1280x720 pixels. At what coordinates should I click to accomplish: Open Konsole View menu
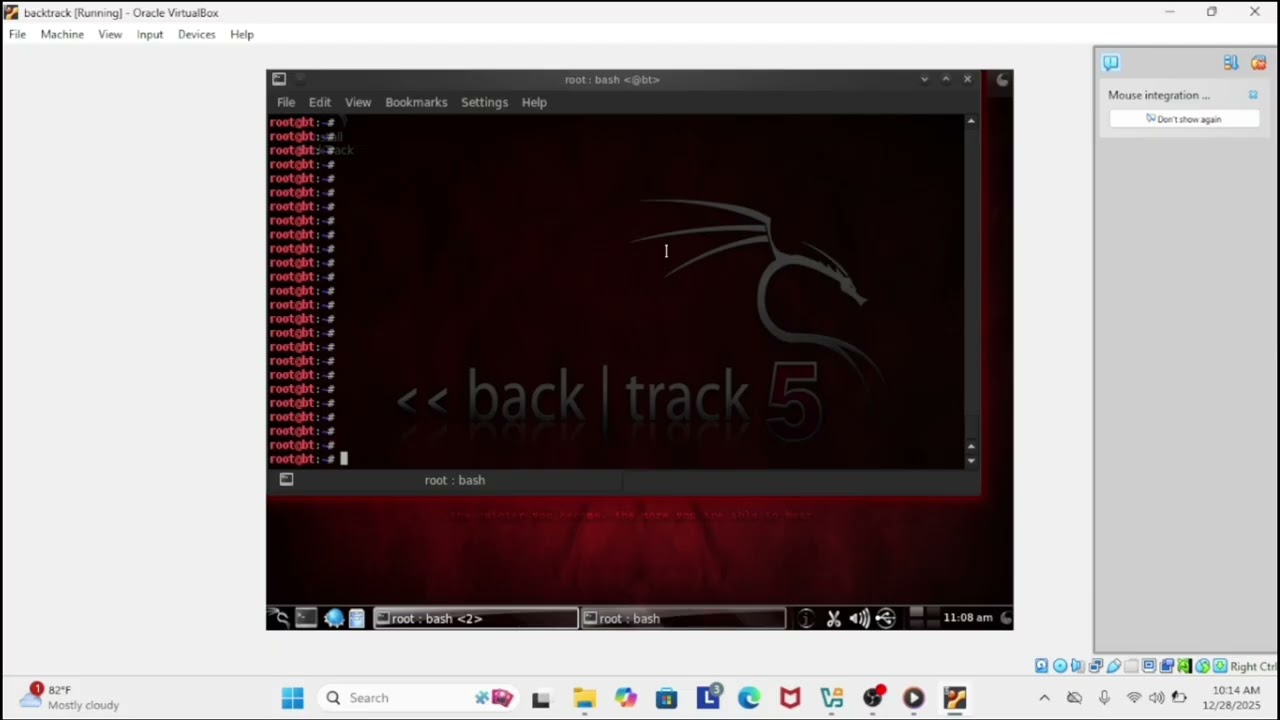pos(358,102)
